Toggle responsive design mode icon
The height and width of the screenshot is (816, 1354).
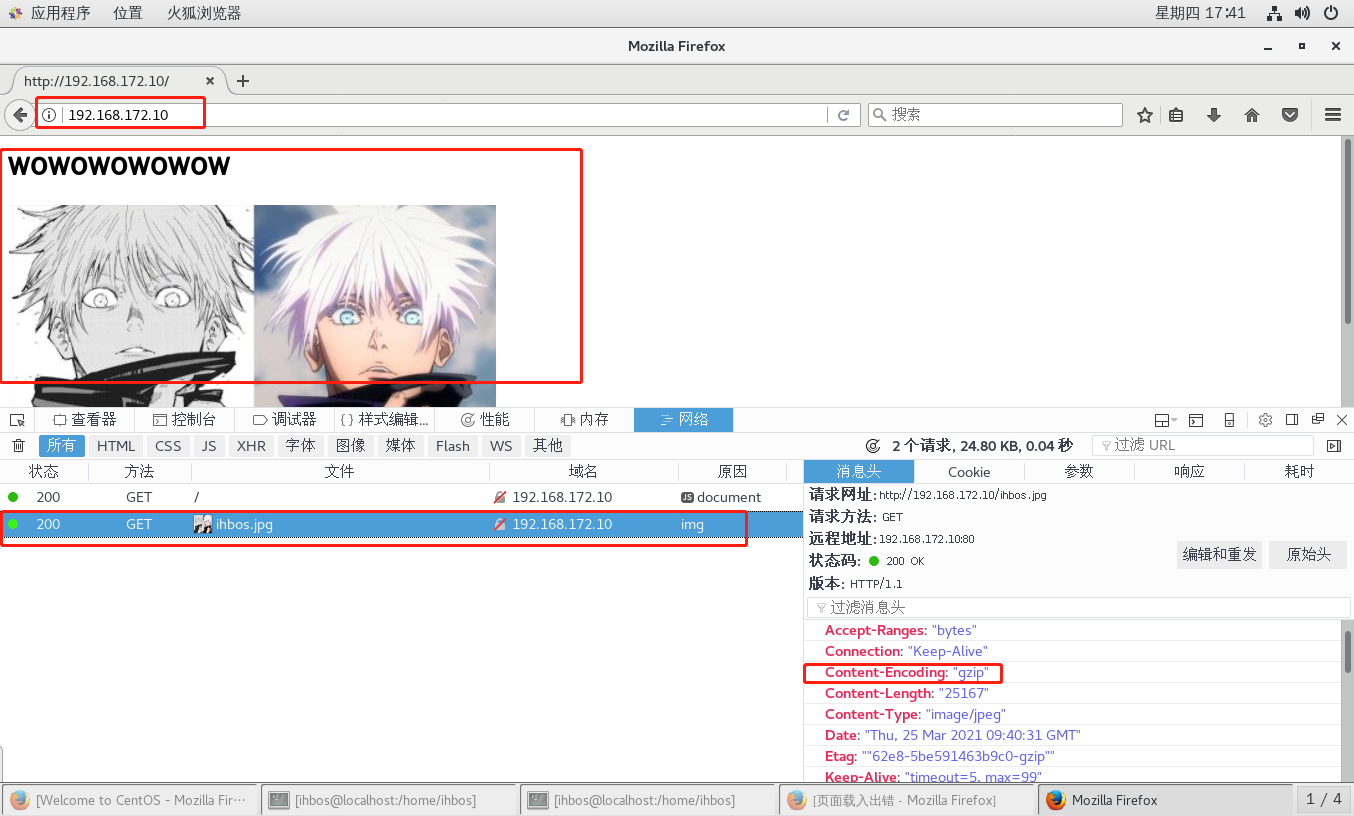(1229, 420)
